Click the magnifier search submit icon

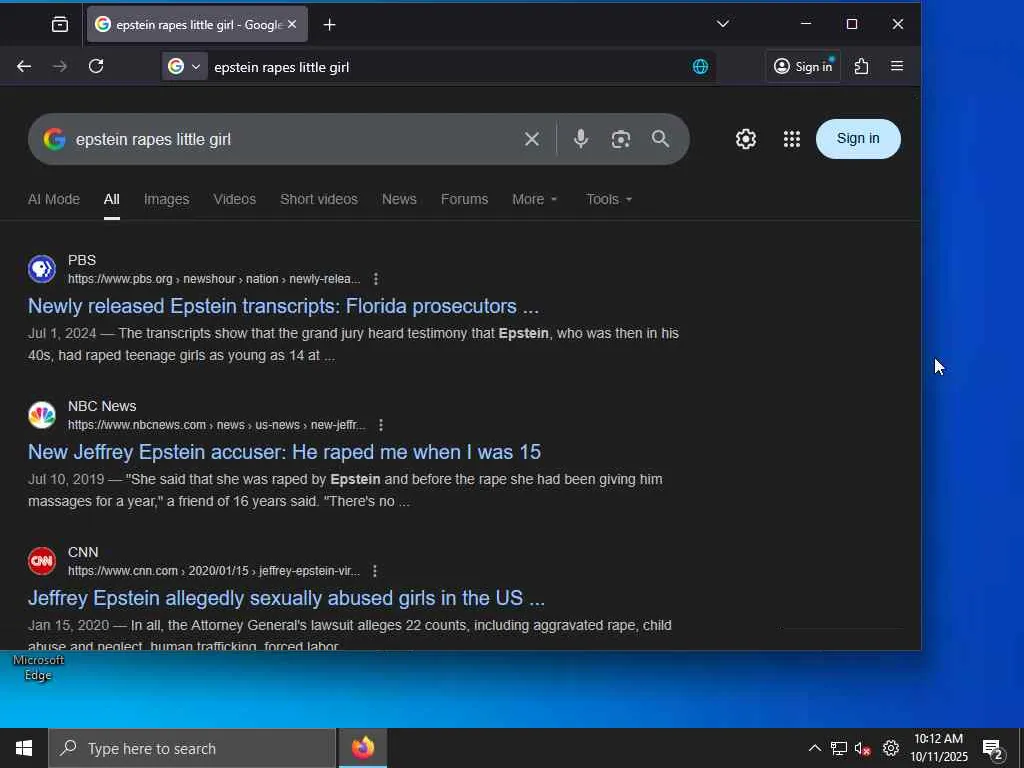click(660, 138)
